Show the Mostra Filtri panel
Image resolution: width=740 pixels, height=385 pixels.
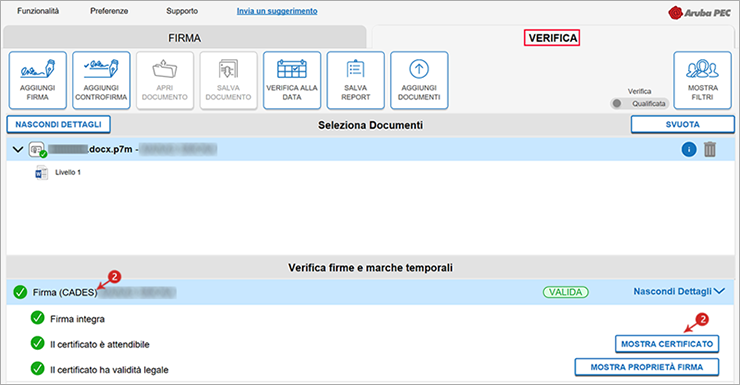point(702,81)
